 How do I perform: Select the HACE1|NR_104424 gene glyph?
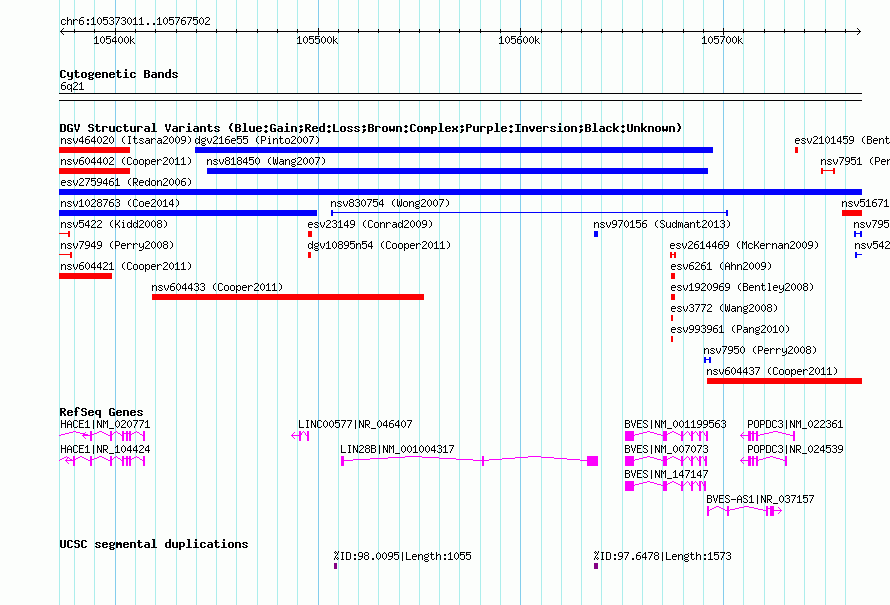tap(102, 461)
